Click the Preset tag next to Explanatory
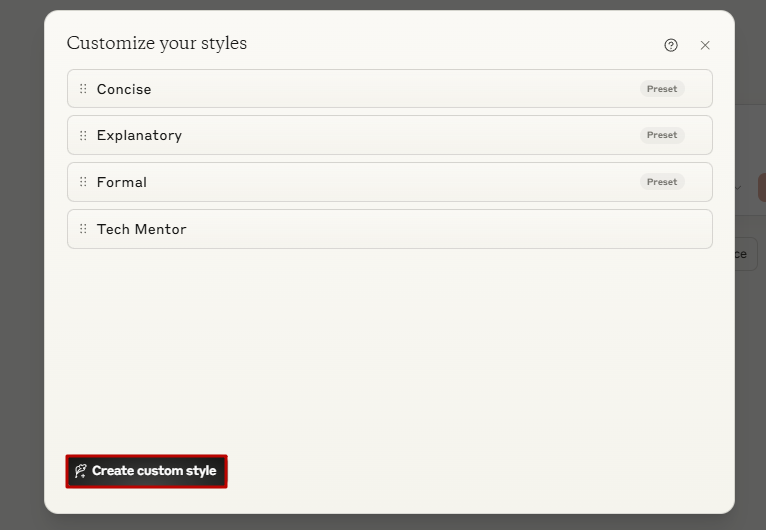Viewport: 766px width, 530px height. [662, 135]
